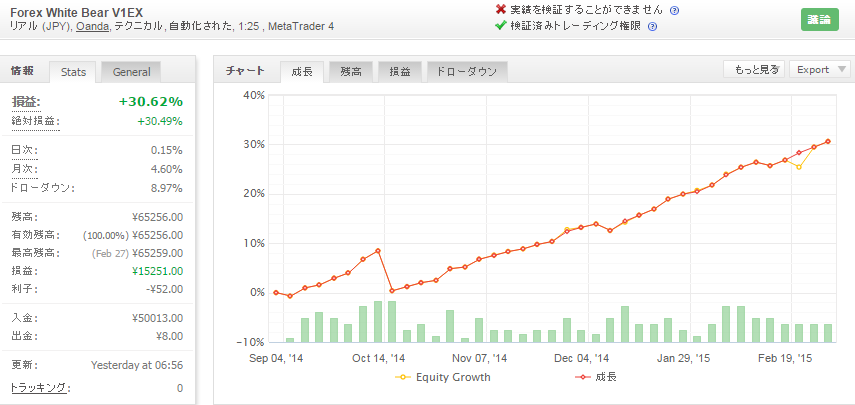Click the 絶対損益 absolute gain label
The height and width of the screenshot is (405, 855).
pos(35,122)
